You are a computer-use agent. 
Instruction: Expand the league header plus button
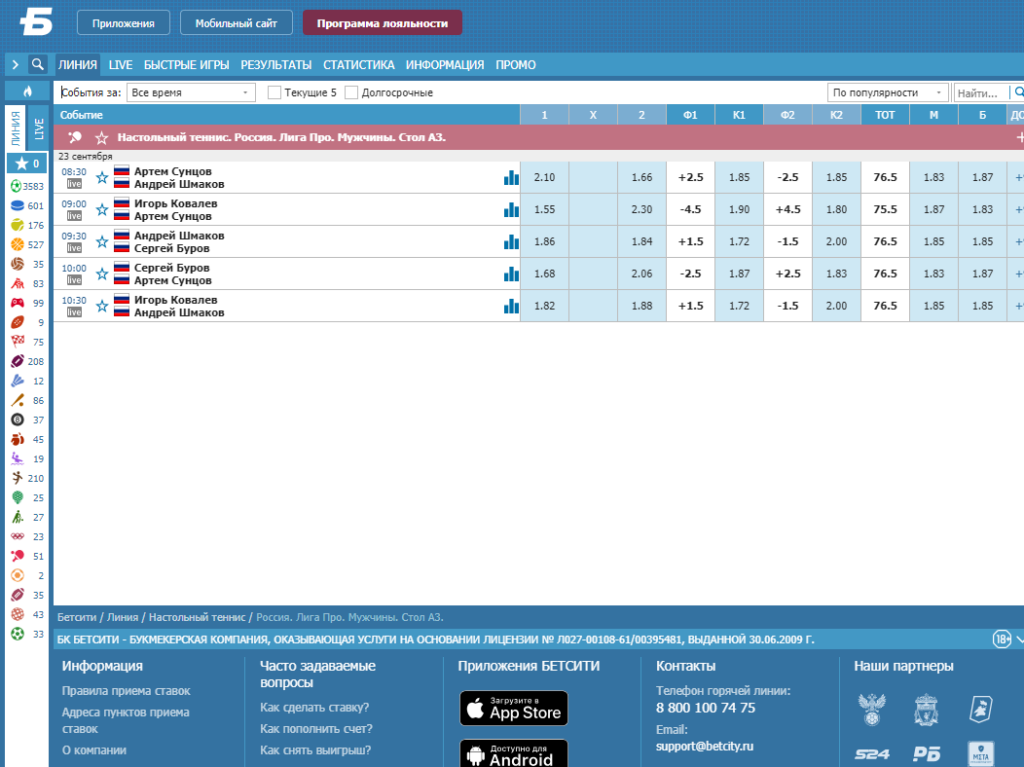(x=1019, y=137)
